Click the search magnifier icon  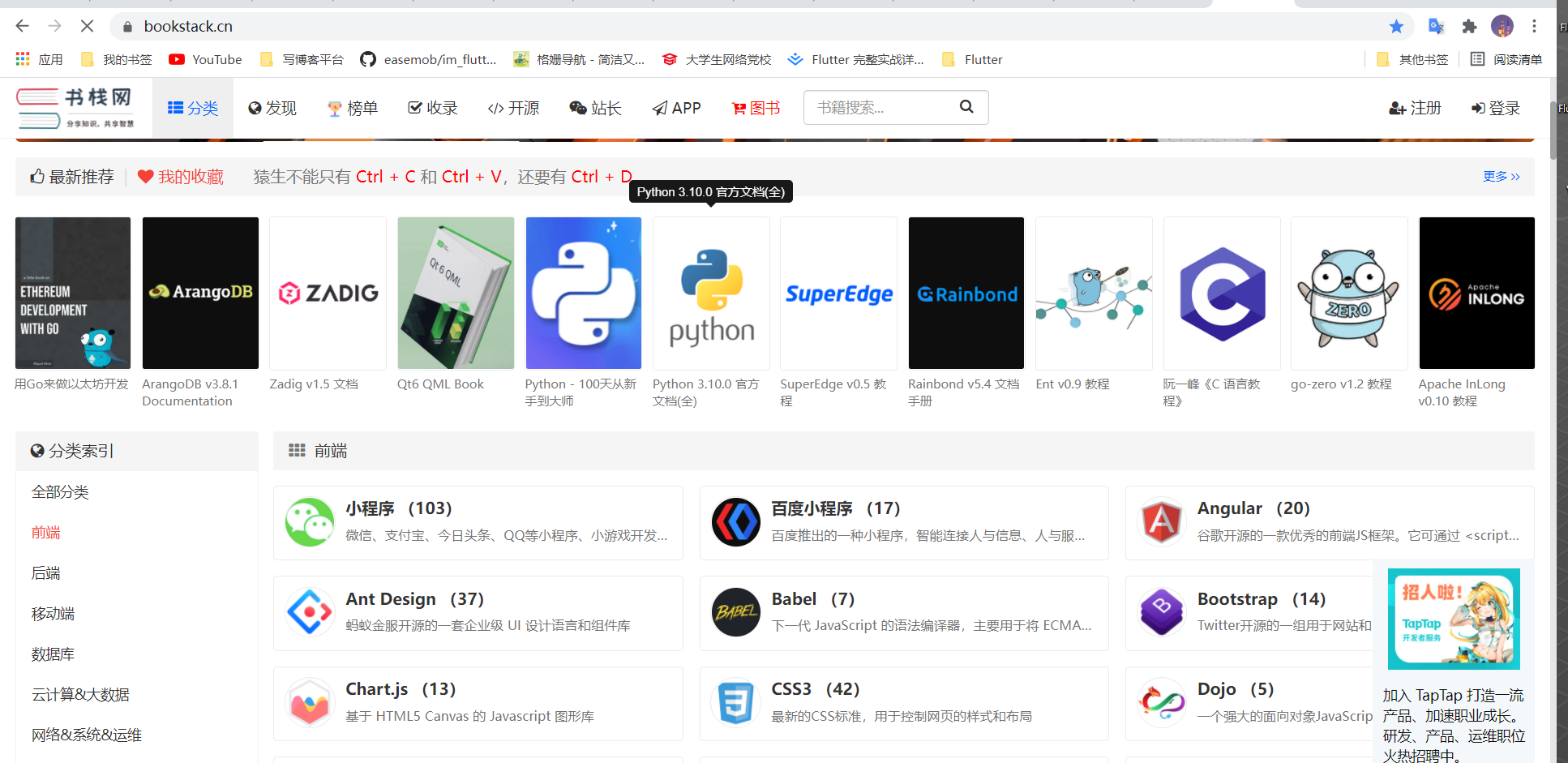coord(966,107)
